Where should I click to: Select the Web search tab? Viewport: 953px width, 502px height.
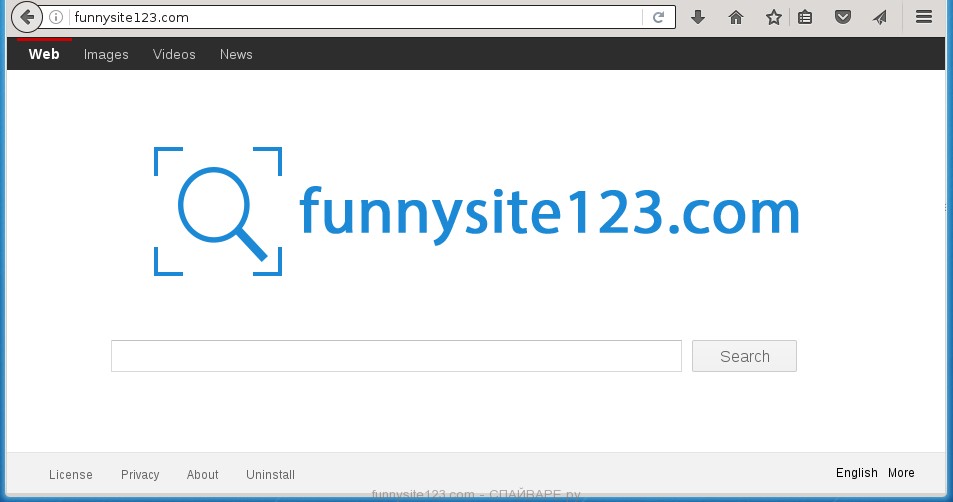[x=44, y=54]
